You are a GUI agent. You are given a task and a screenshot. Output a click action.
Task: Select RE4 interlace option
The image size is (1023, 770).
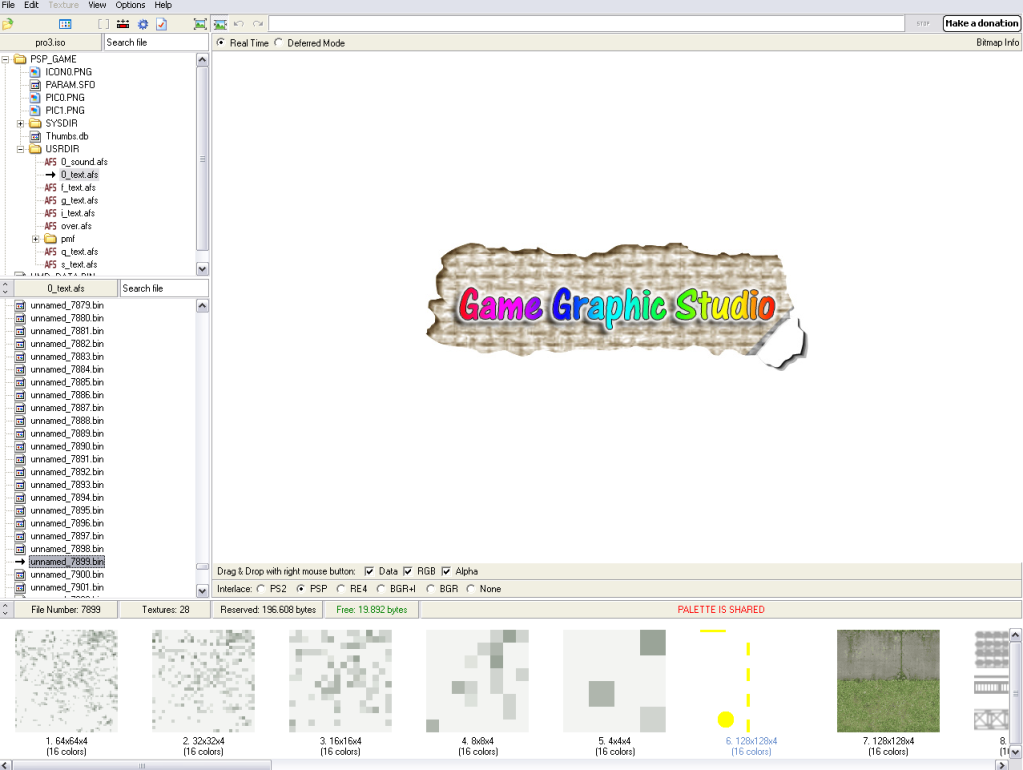[341, 589]
